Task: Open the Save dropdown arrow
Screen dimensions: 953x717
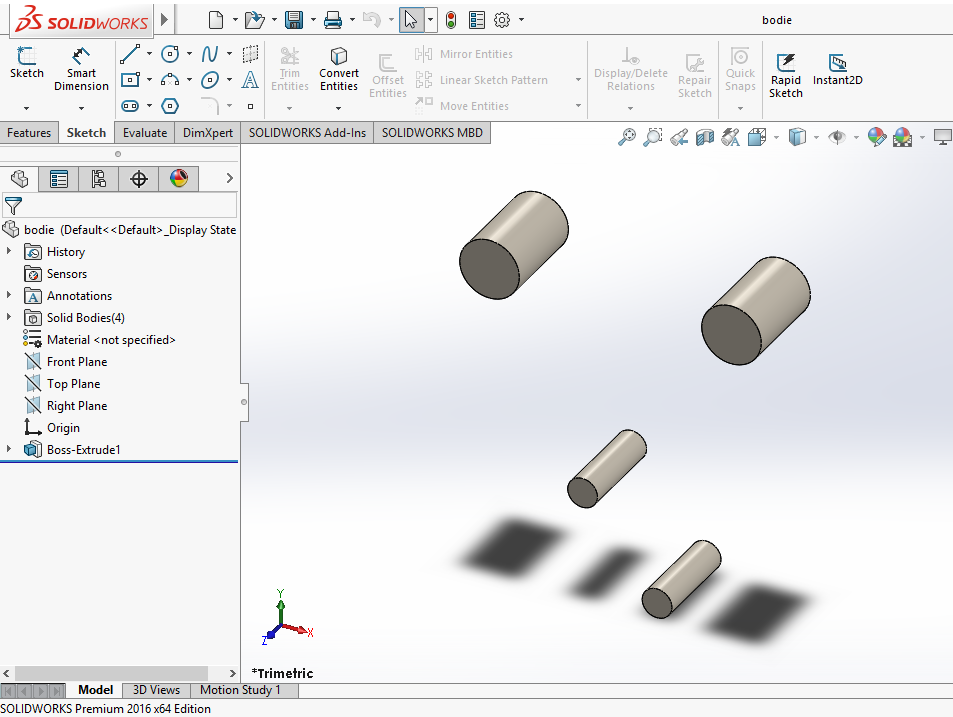Action: click(313, 20)
